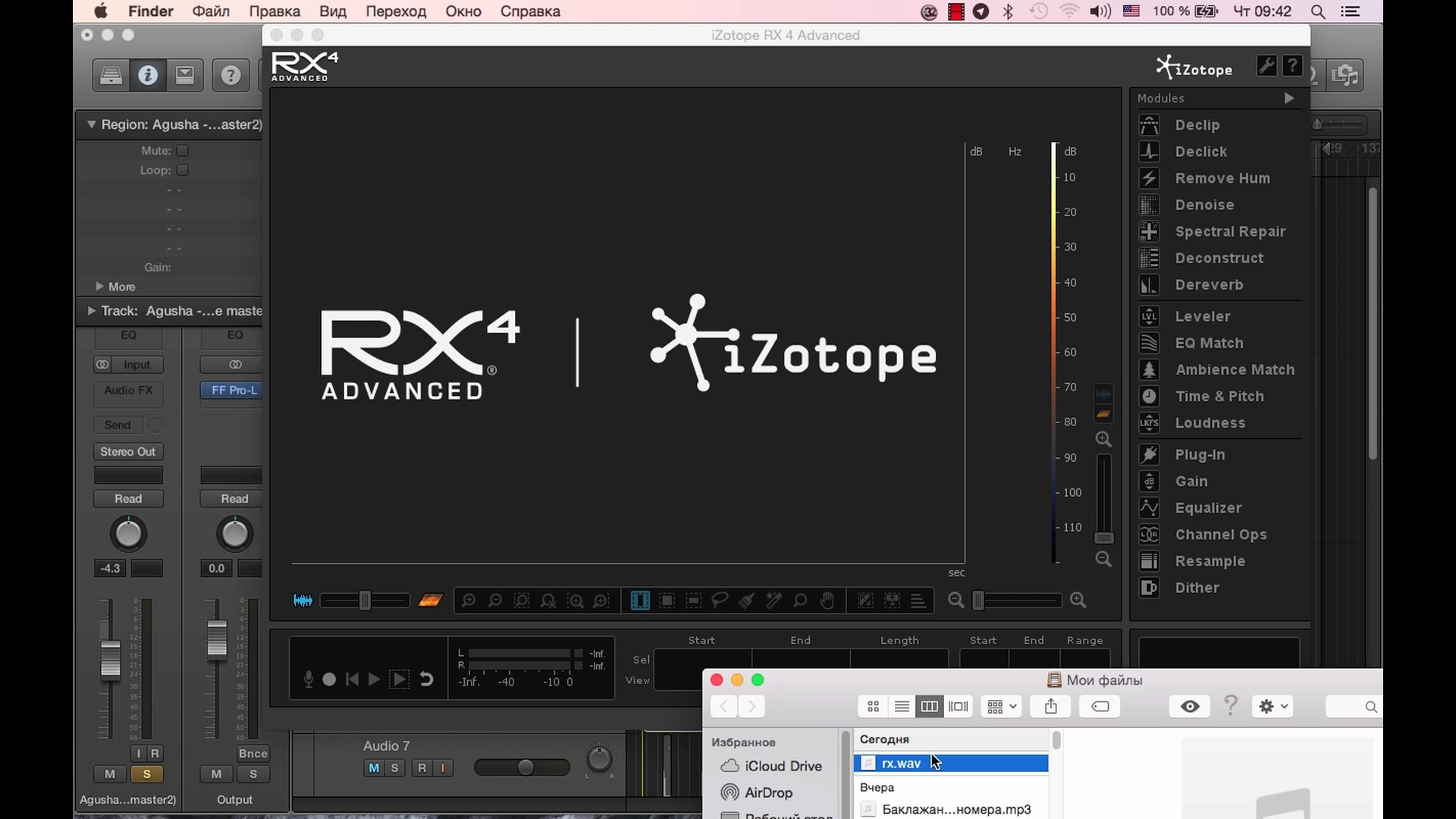Viewport: 1456px width, 819px height.
Task: Expand the More section in Region inspector
Action: coord(99,286)
